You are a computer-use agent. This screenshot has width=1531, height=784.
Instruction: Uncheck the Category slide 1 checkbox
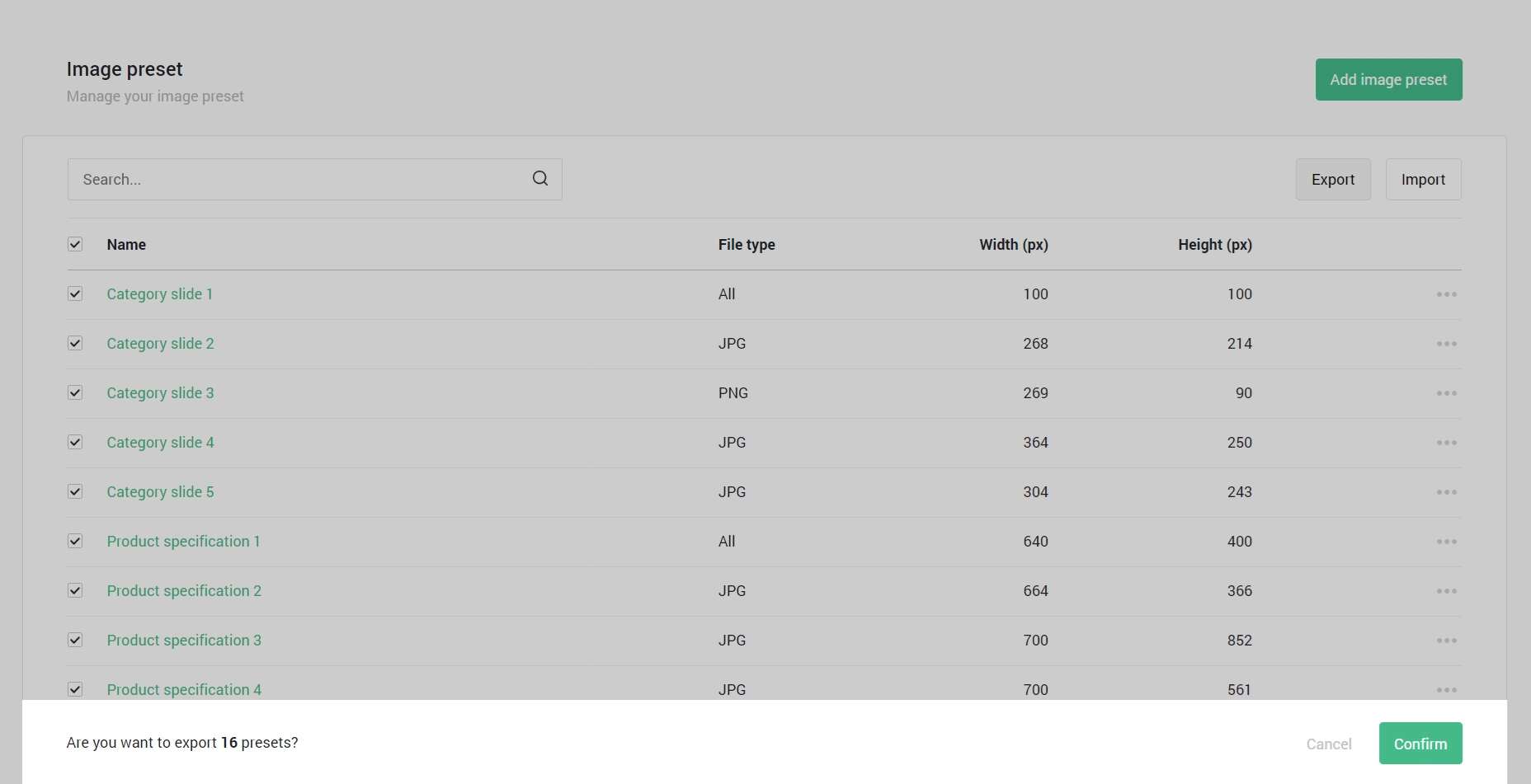(x=75, y=293)
